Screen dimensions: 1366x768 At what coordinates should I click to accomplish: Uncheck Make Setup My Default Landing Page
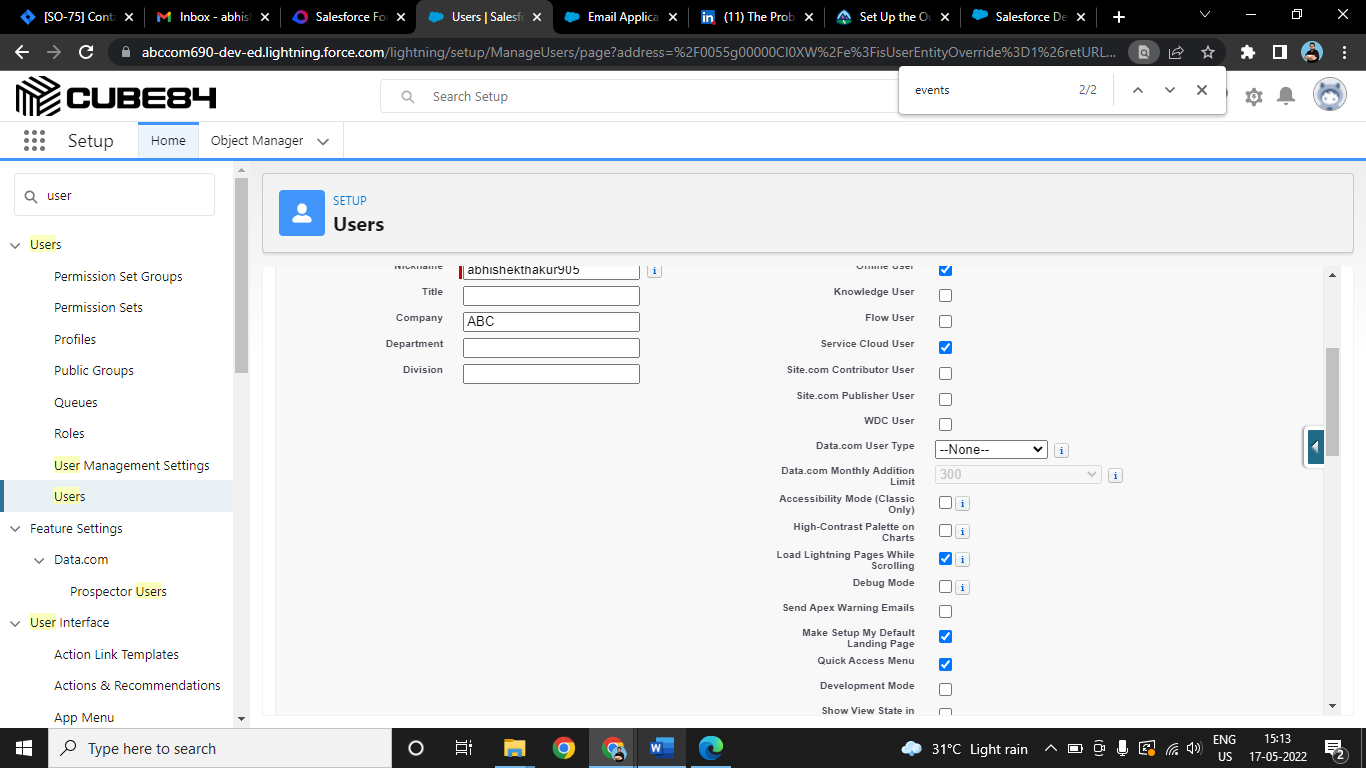(944, 636)
